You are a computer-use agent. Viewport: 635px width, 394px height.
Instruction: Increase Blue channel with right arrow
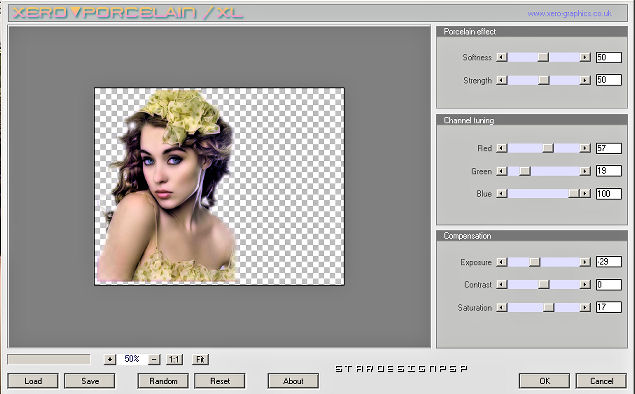[x=585, y=194]
